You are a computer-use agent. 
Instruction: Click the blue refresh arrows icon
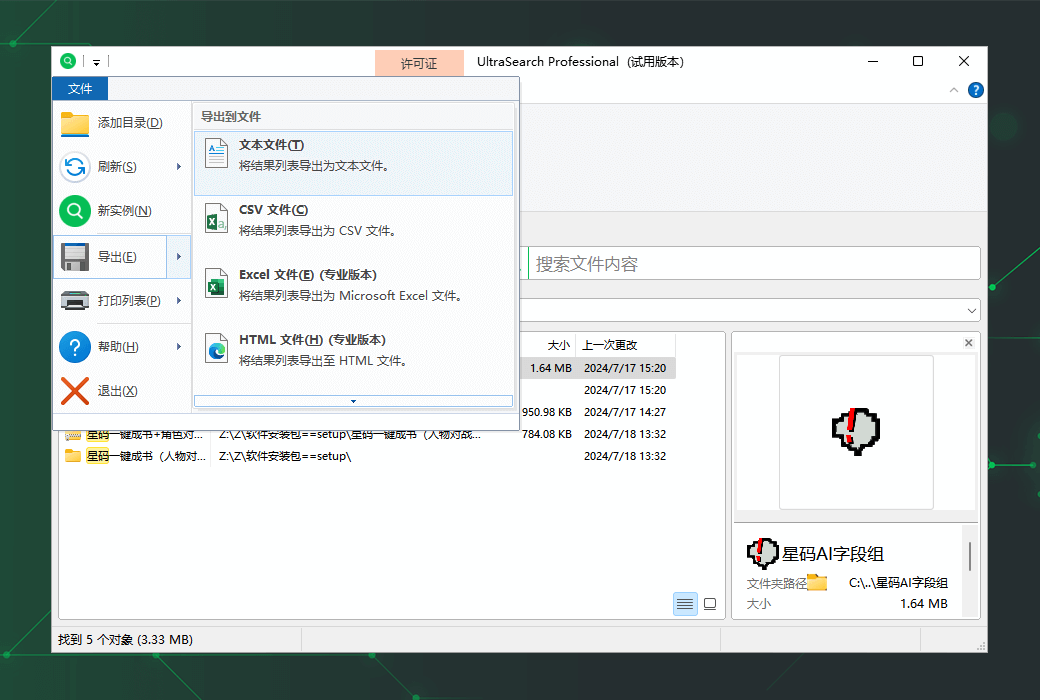point(75,167)
